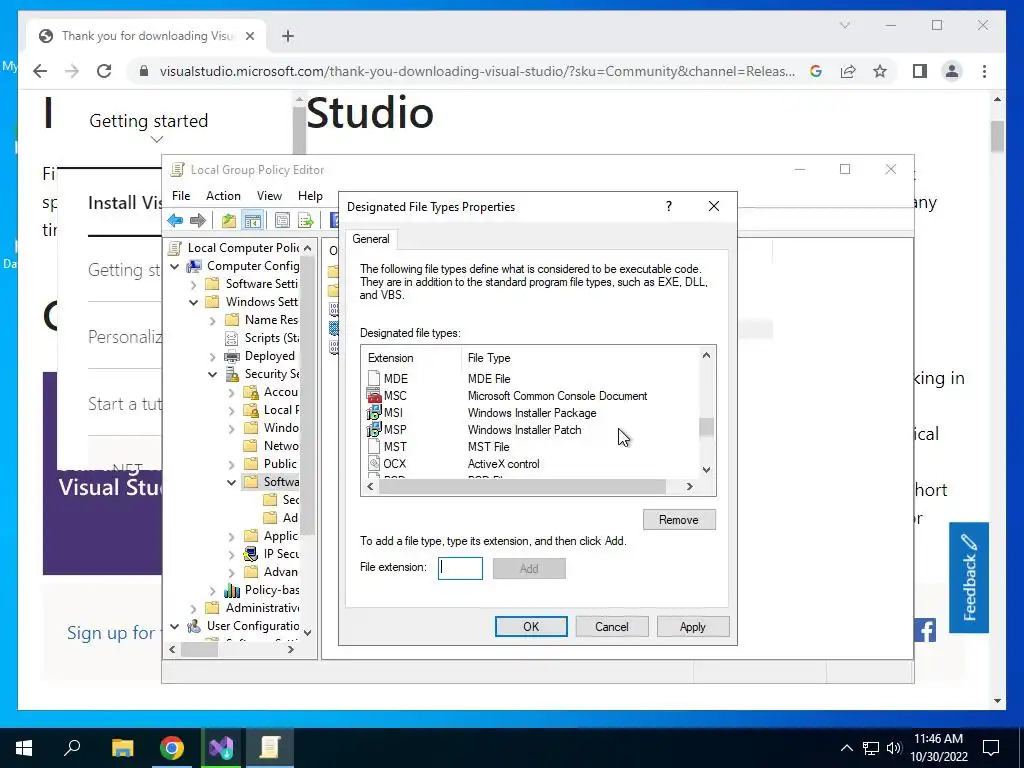This screenshot has width=1024, height=768.
Task: Click Chrome's side panel icon
Action: 920,71
